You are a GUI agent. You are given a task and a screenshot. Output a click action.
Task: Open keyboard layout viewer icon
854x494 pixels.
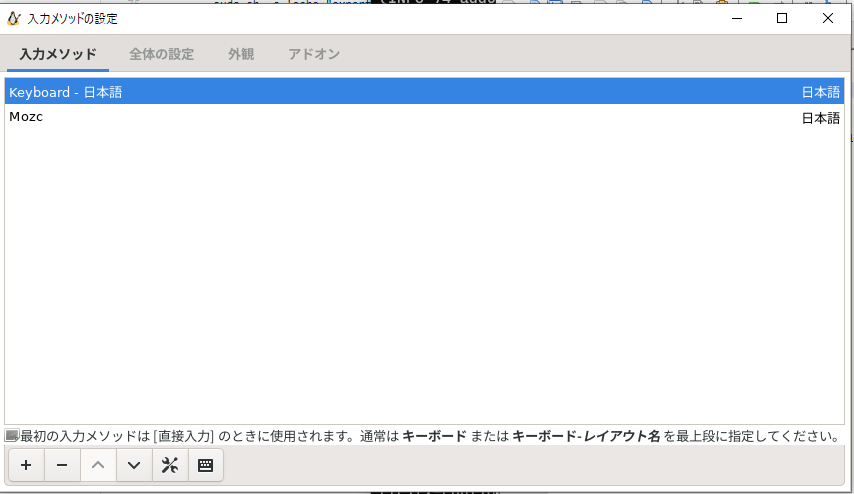(205, 465)
